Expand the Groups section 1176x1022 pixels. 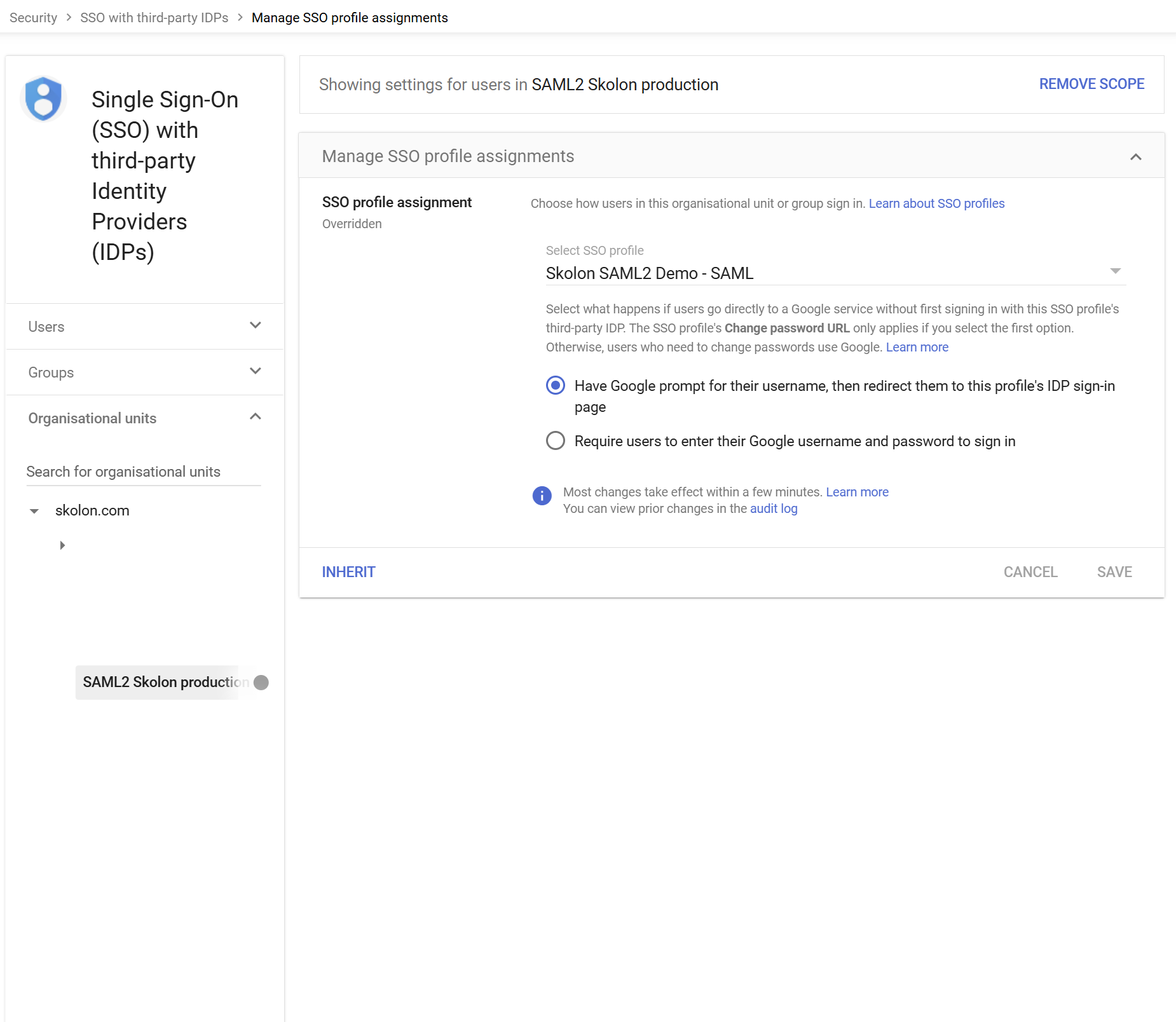pos(255,372)
